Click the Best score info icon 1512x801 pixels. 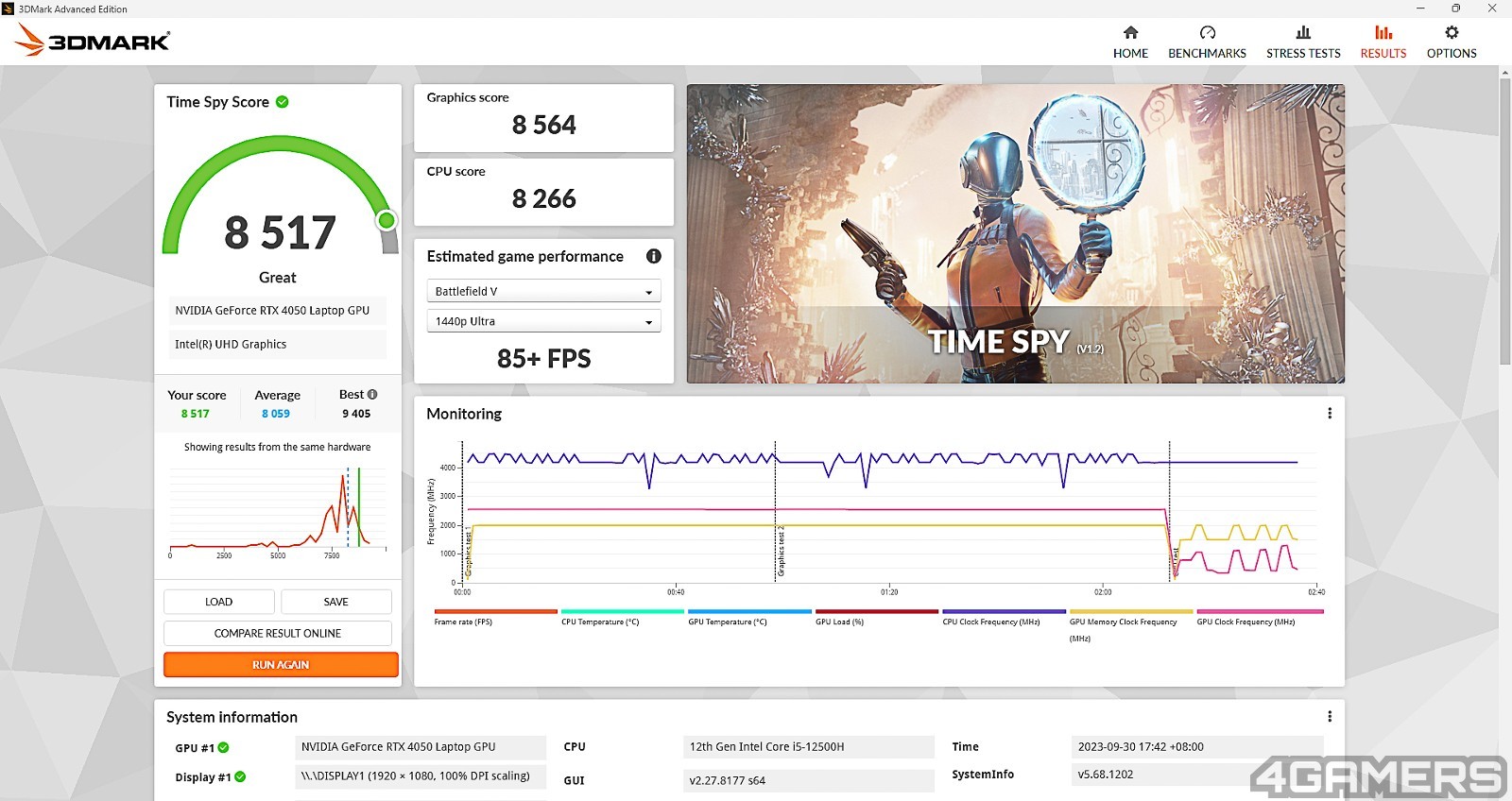pos(372,394)
